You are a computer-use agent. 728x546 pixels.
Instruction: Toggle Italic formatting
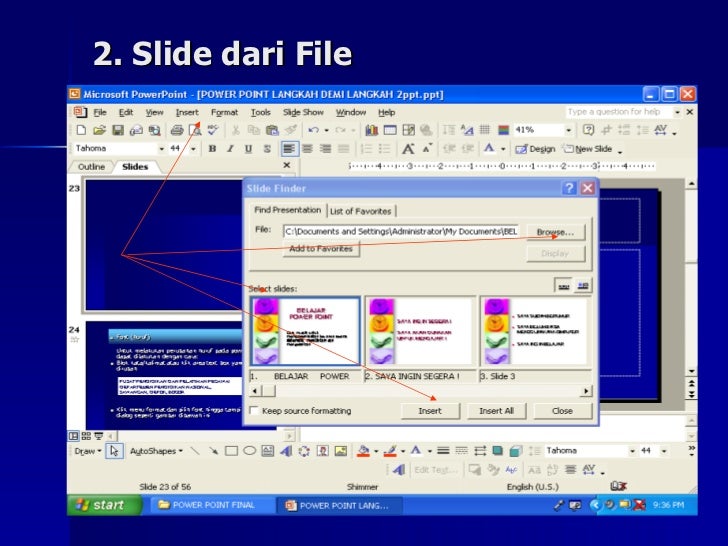230,149
